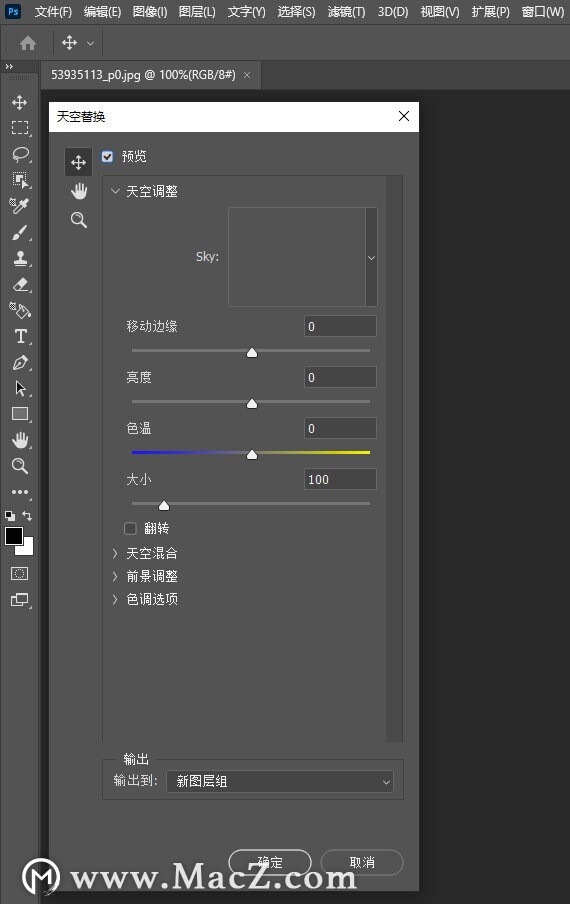Click the 色温 temperature slider handle
Viewport: 570px width, 904px height.
tap(252, 454)
